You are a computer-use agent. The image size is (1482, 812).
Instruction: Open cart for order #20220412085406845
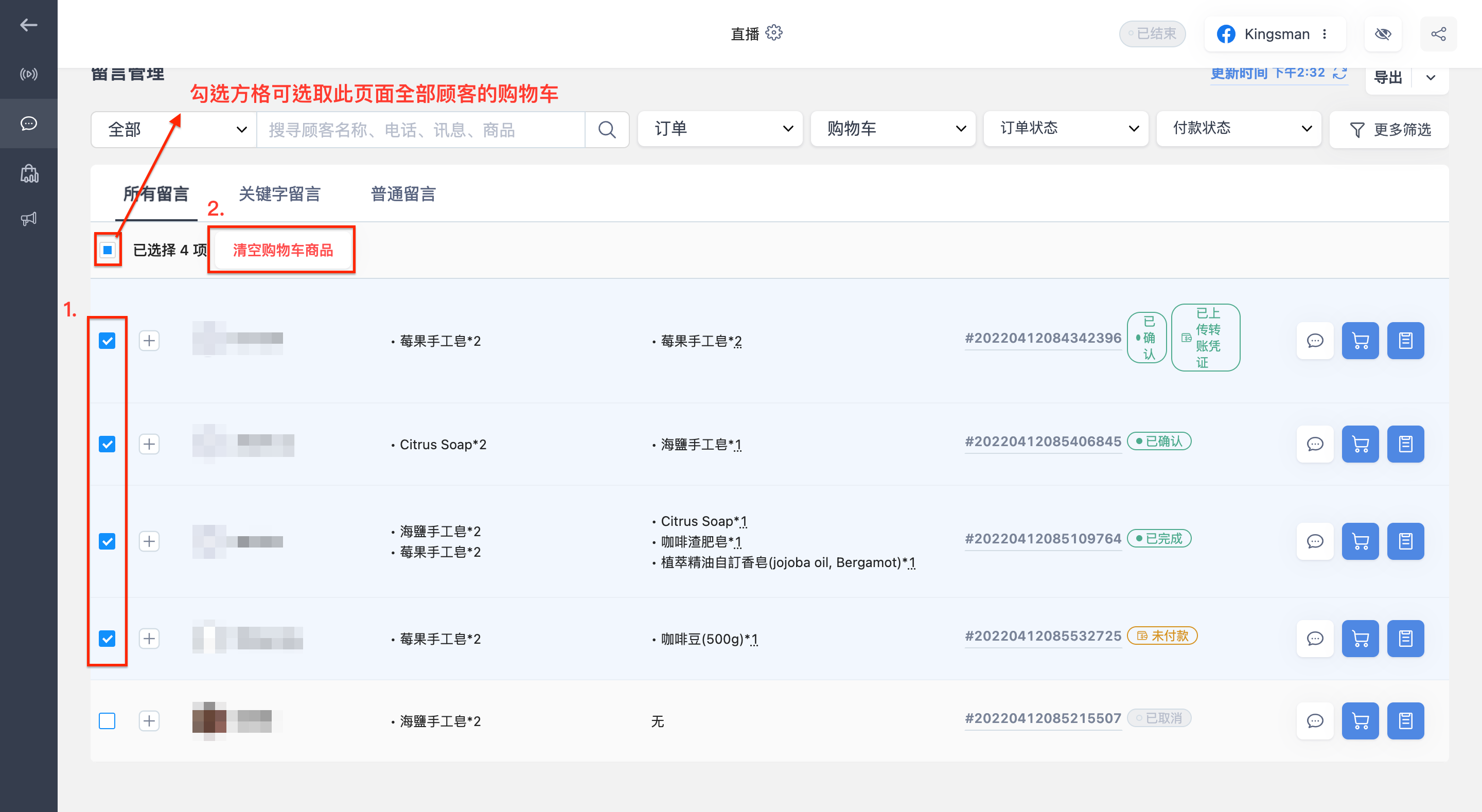click(1360, 444)
